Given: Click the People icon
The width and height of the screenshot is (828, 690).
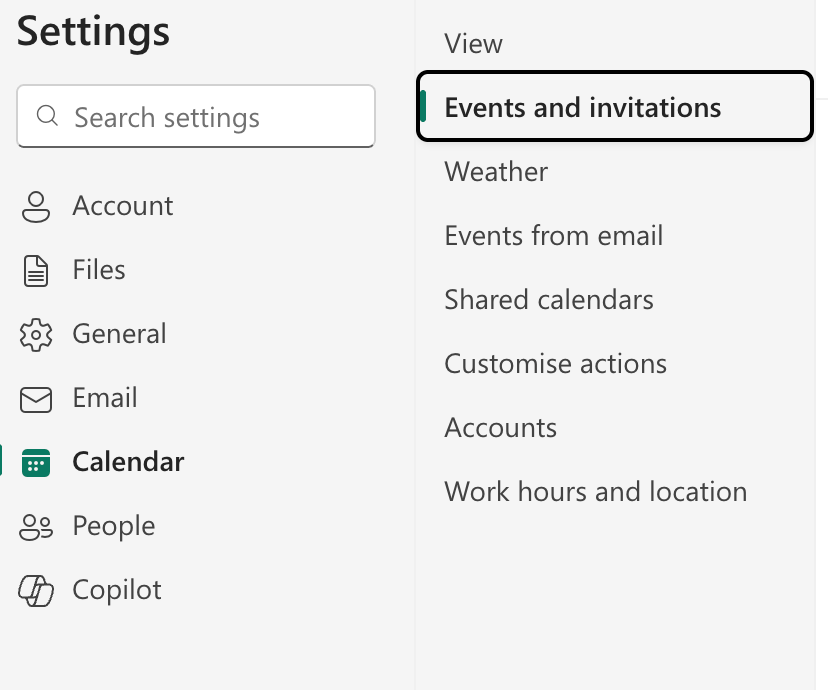Looking at the screenshot, I should (36, 525).
